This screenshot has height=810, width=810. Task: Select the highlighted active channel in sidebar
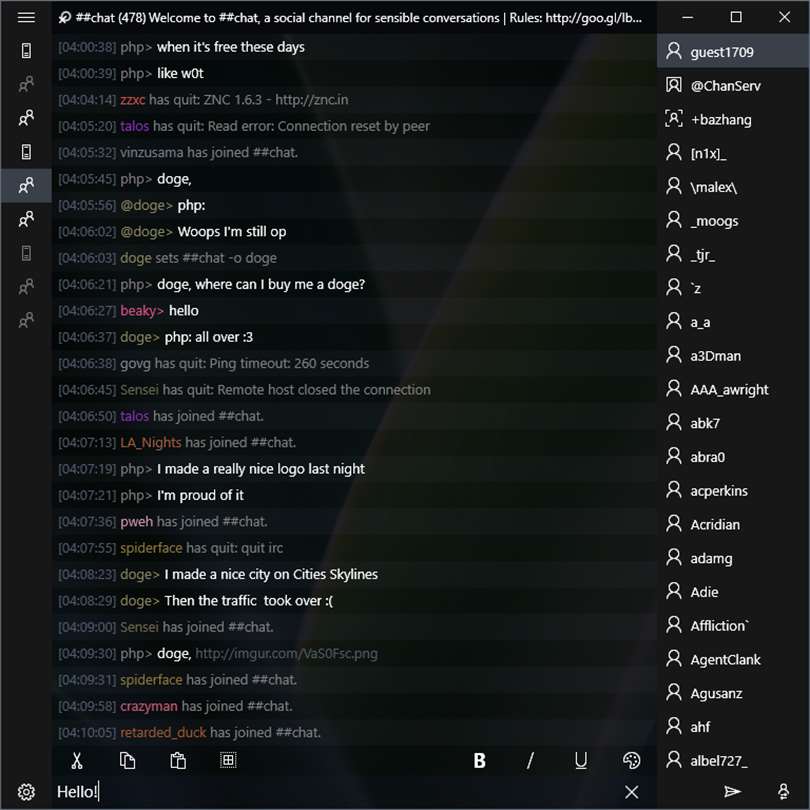[x=26, y=185]
